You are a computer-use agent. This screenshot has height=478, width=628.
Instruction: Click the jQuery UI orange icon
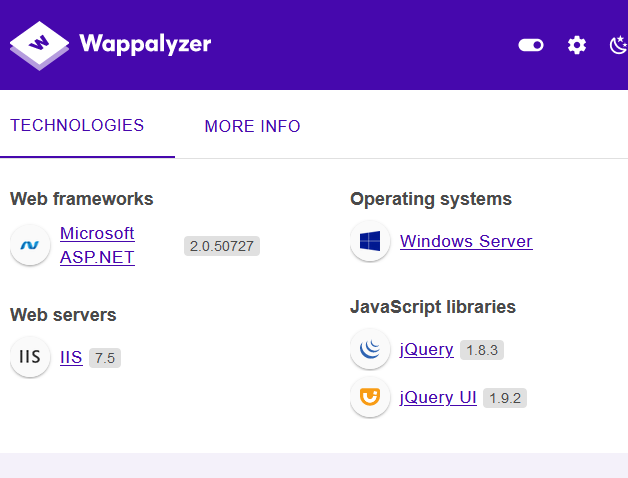[370, 397]
